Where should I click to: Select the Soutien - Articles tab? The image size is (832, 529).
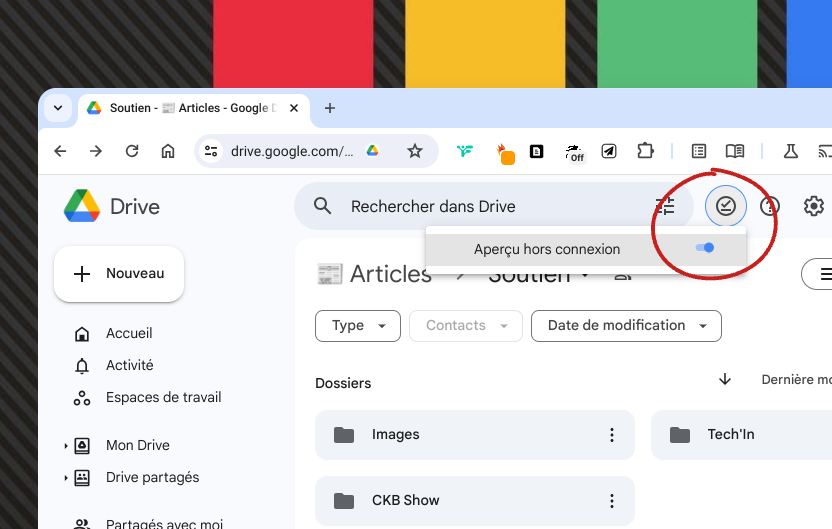pyautogui.click(x=192, y=108)
